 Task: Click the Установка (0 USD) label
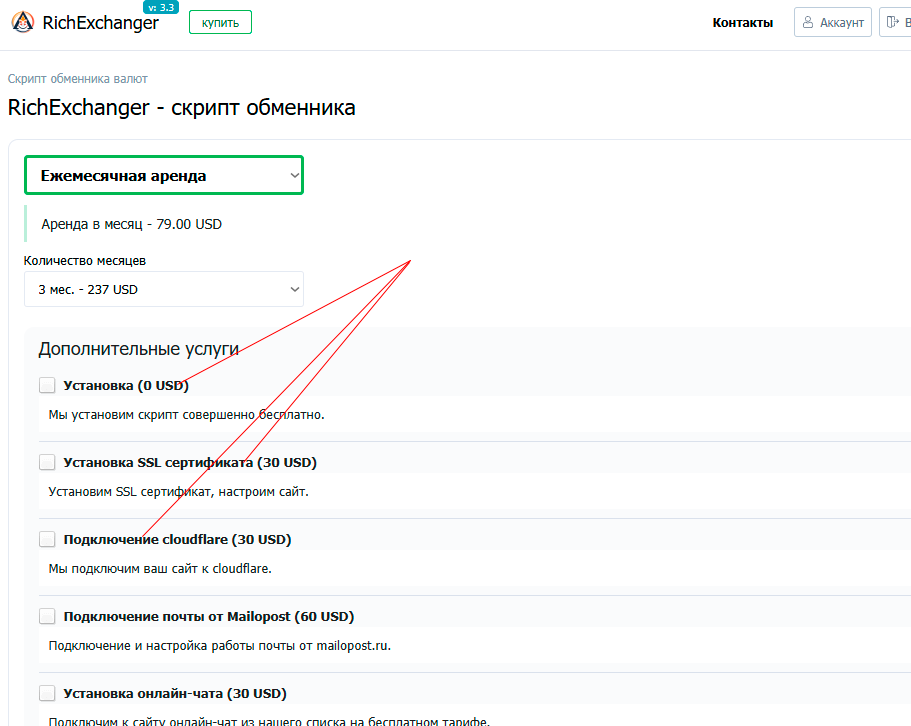pyautogui.click(x=126, y=386)
